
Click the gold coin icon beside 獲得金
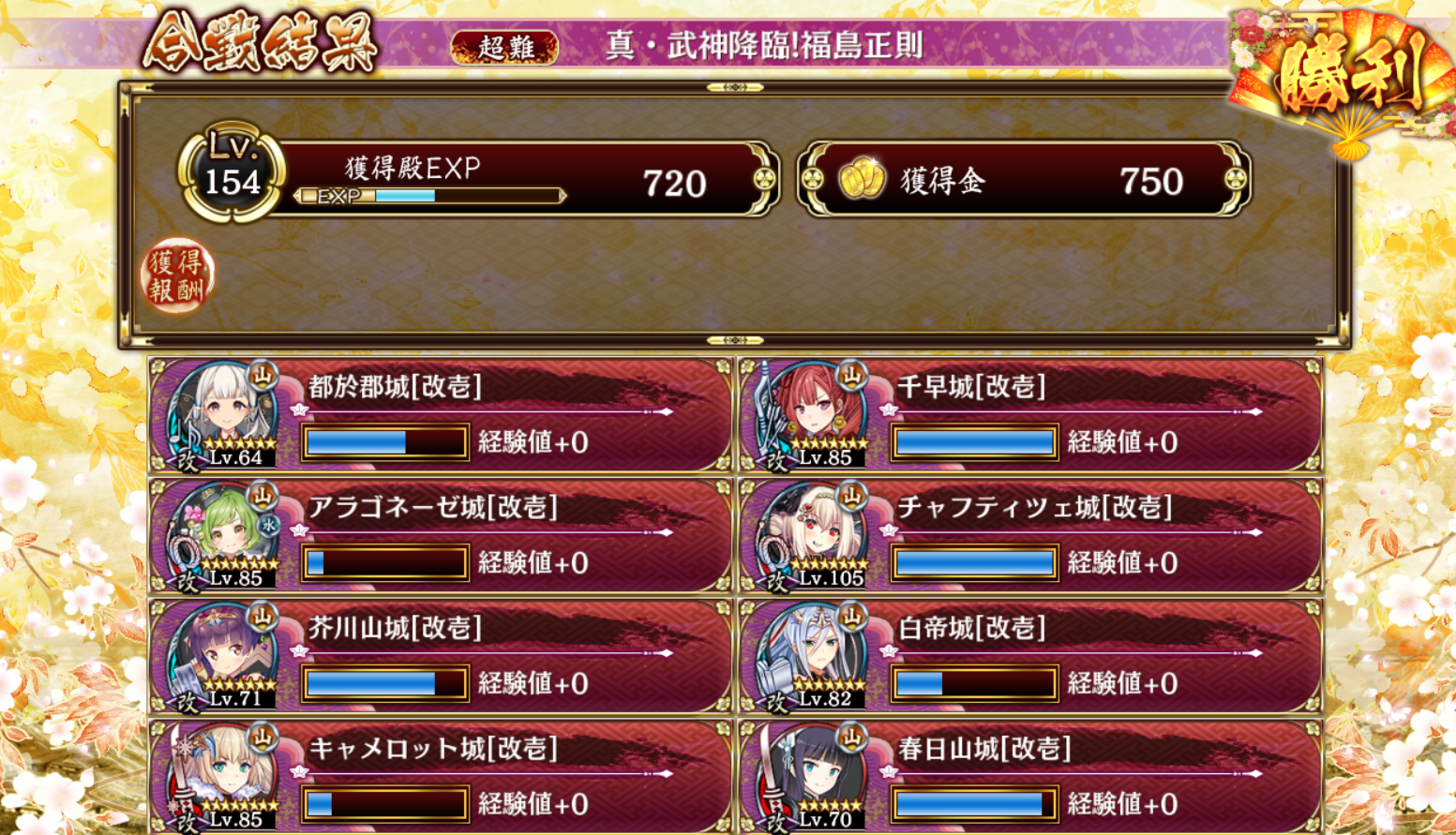click(861, 179)
